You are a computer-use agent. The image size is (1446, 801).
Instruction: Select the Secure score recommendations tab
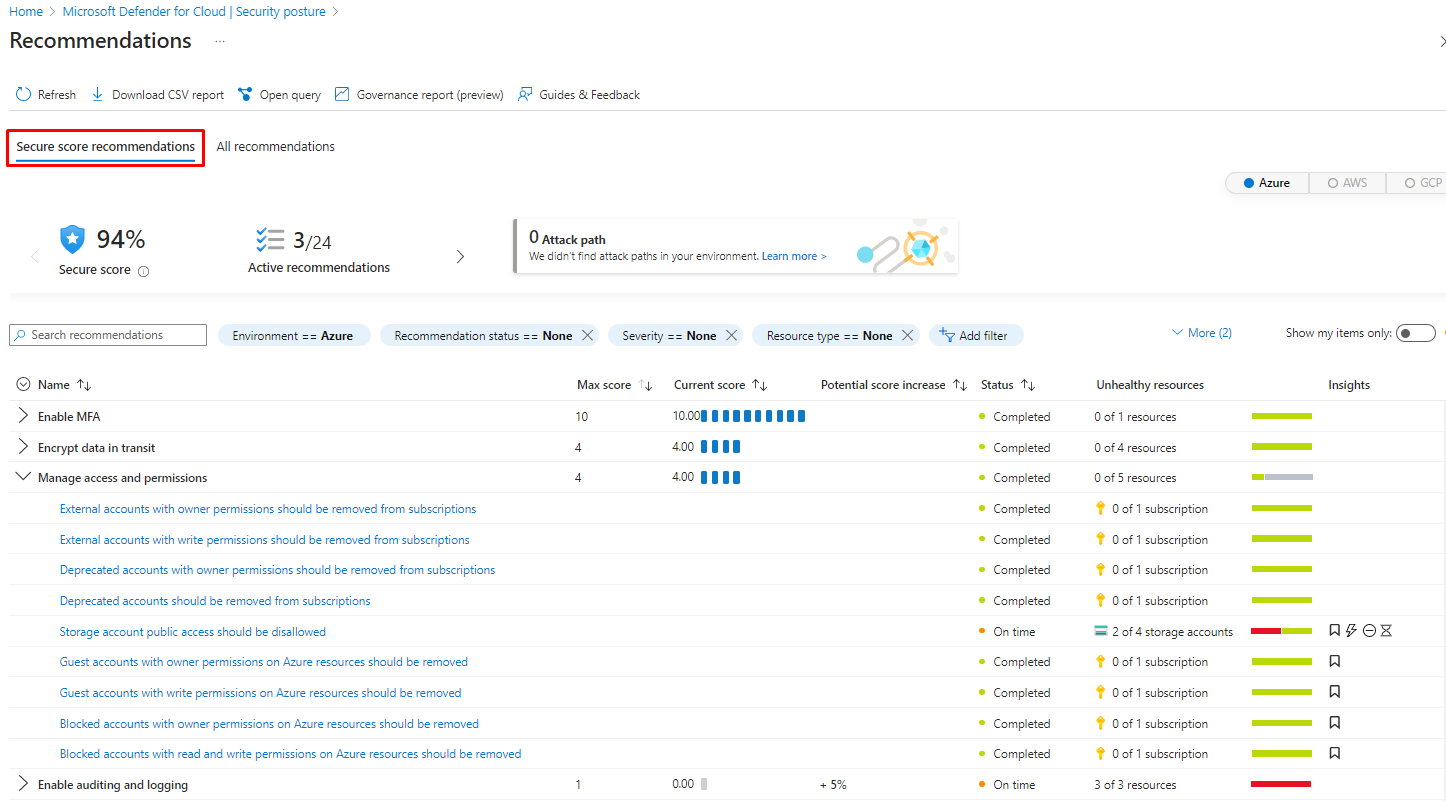pos(105,147)
